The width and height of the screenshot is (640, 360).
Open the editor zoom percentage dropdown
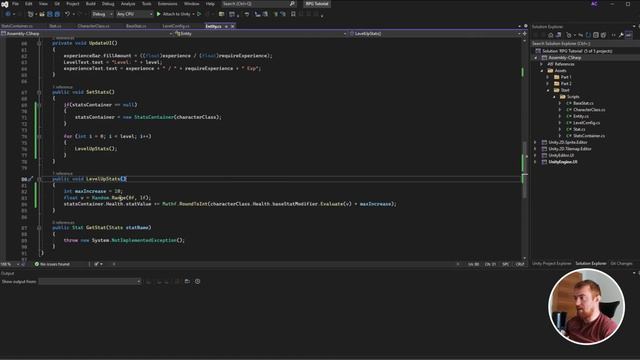coord(10,264)
